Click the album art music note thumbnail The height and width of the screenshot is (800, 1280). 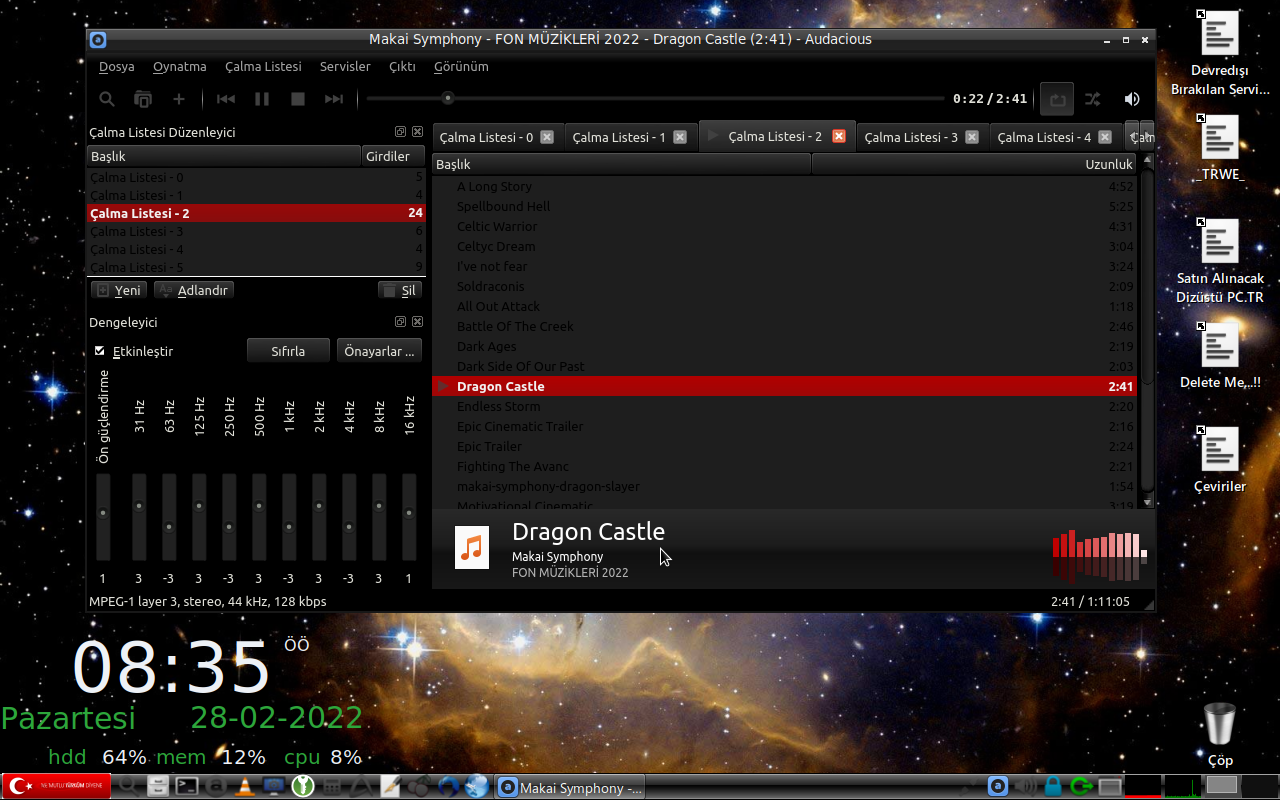coord(472,548)
